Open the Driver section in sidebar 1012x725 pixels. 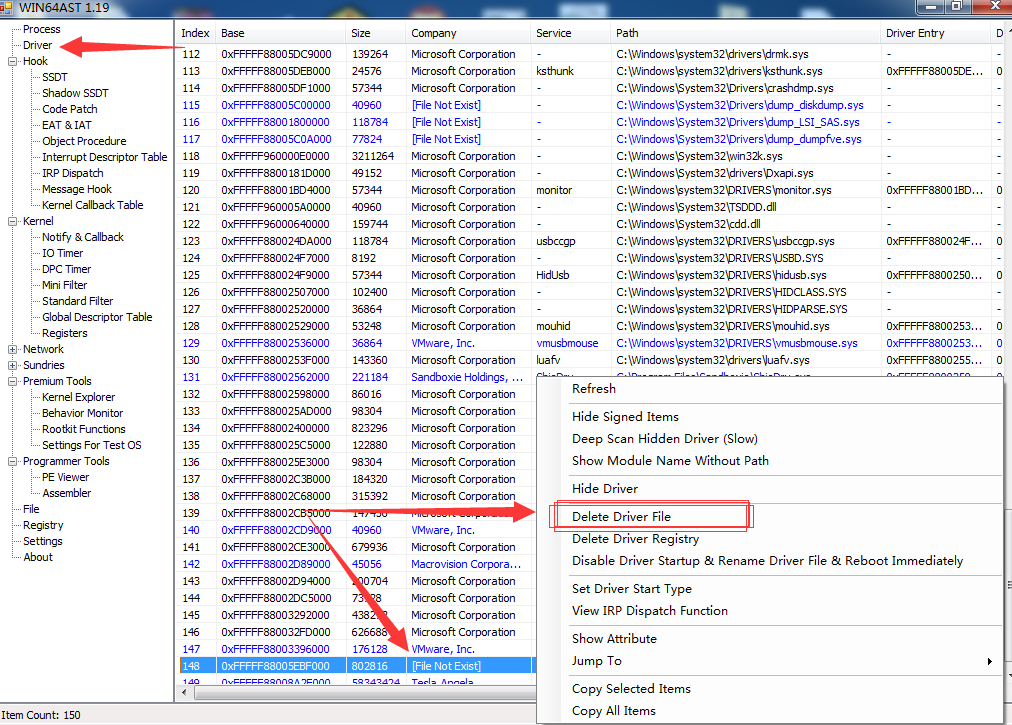pyautogui.click(x=37, y=45)
